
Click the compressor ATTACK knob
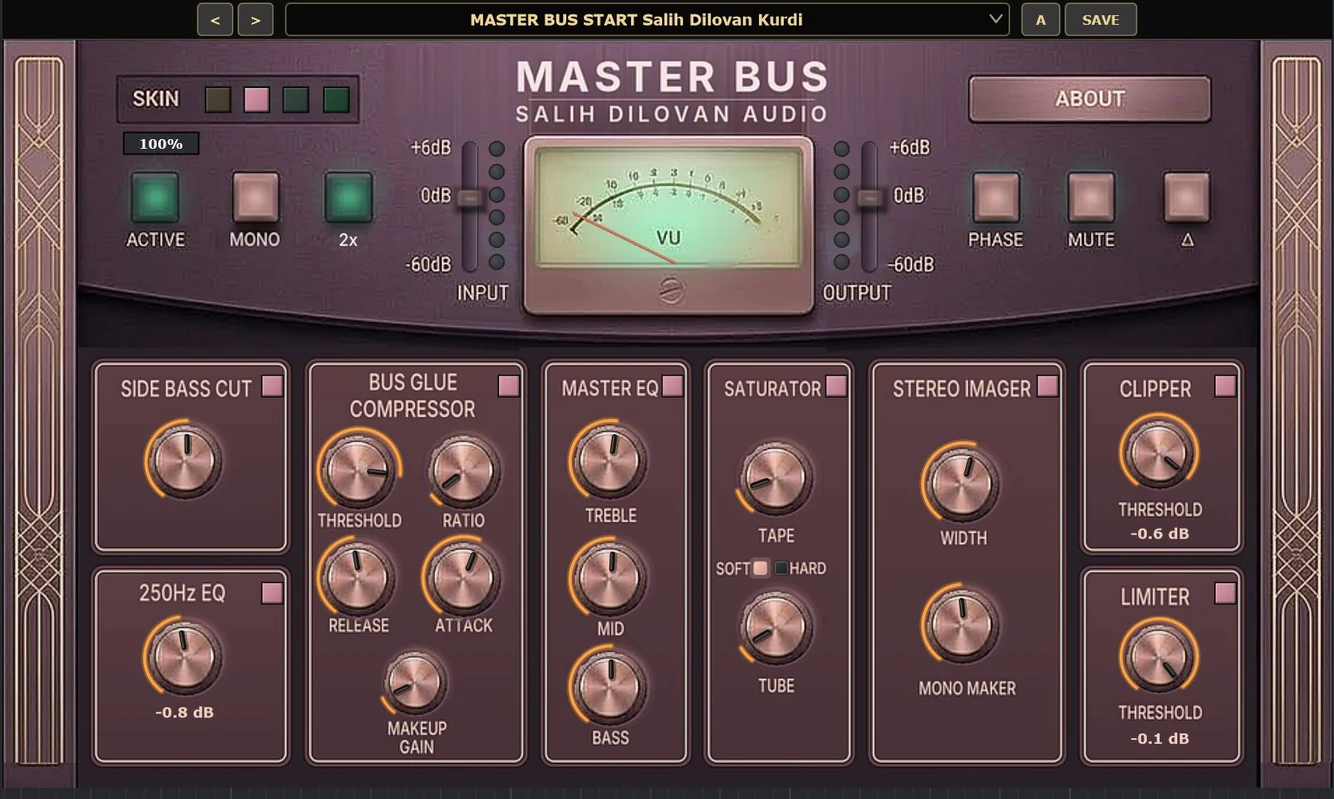point(463,578)
